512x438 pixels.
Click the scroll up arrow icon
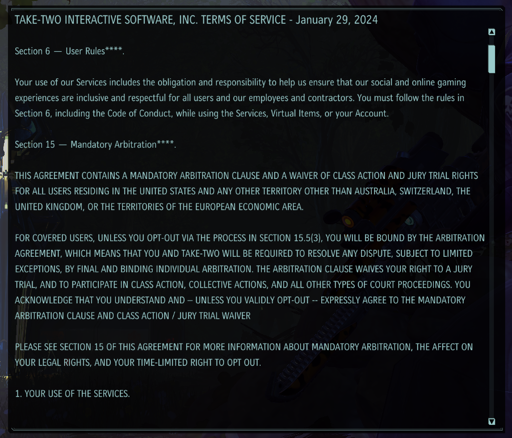click(x=491, y=32)
